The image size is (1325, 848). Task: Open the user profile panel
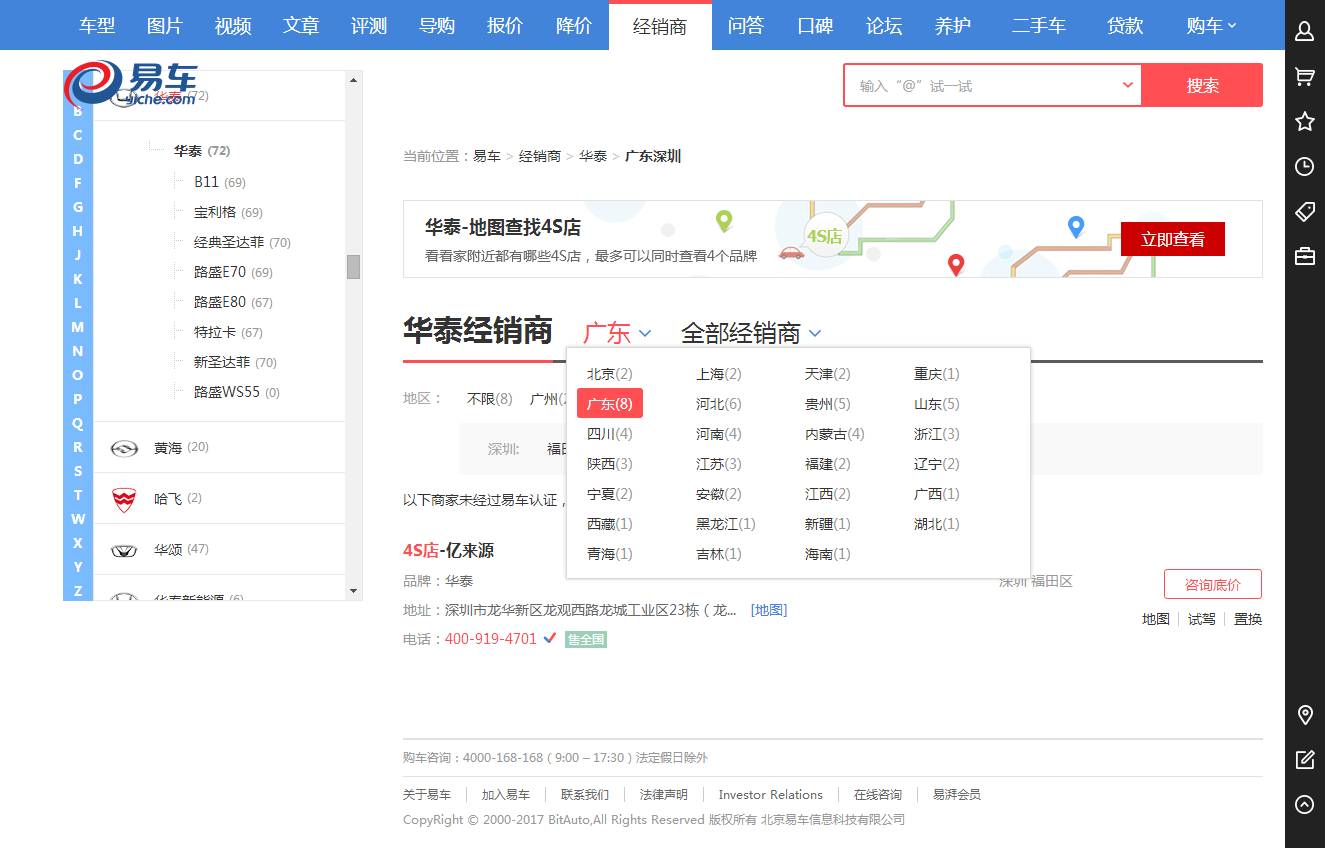1304,31
